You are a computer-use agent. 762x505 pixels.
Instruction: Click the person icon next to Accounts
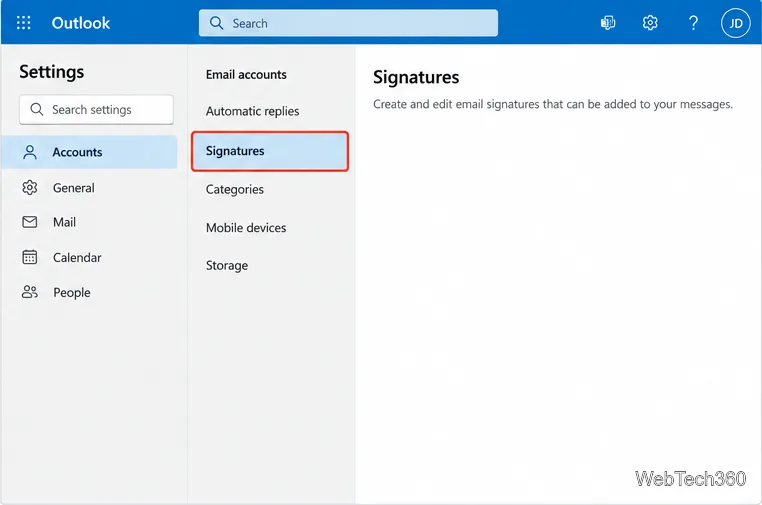point(30,152)
